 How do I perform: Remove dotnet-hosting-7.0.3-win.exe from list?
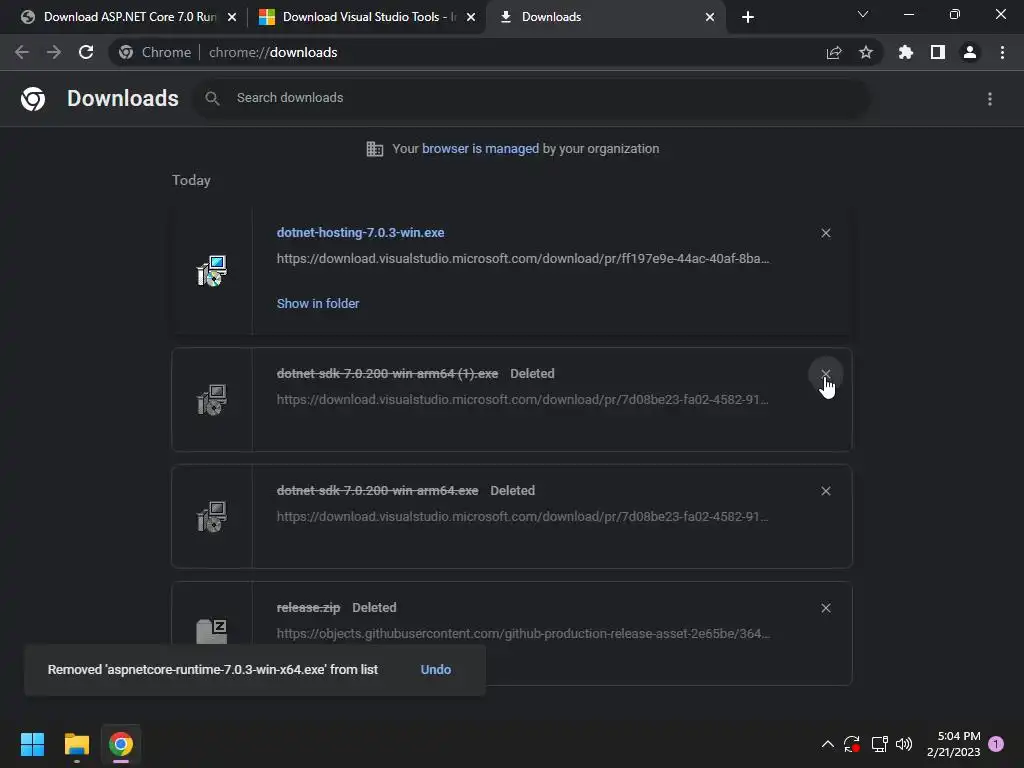(x=826, y=233)
